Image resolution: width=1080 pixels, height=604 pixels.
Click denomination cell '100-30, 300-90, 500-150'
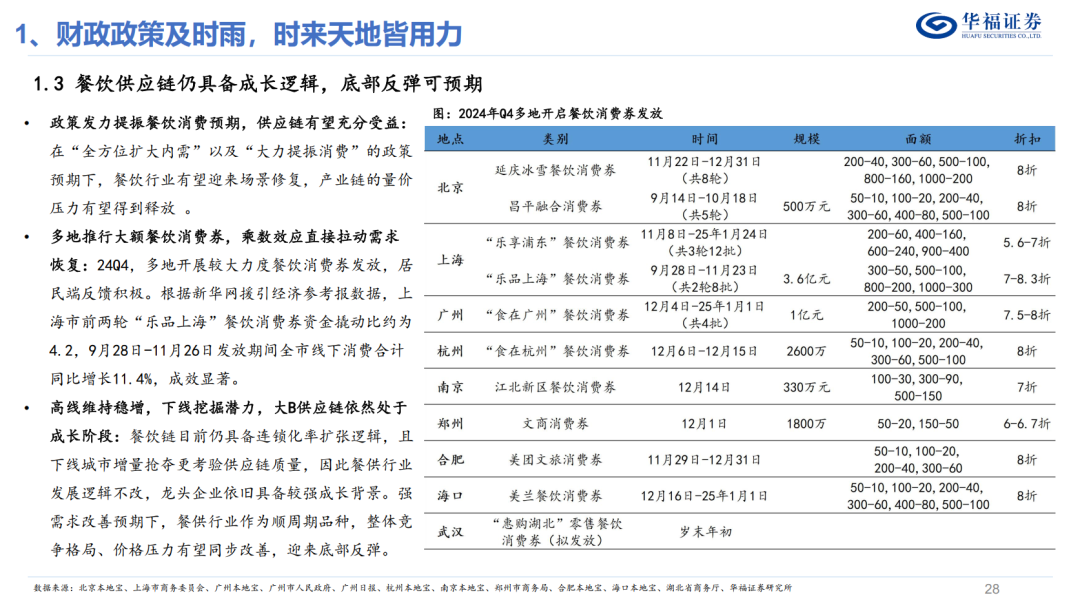click(x=917, y=387)
